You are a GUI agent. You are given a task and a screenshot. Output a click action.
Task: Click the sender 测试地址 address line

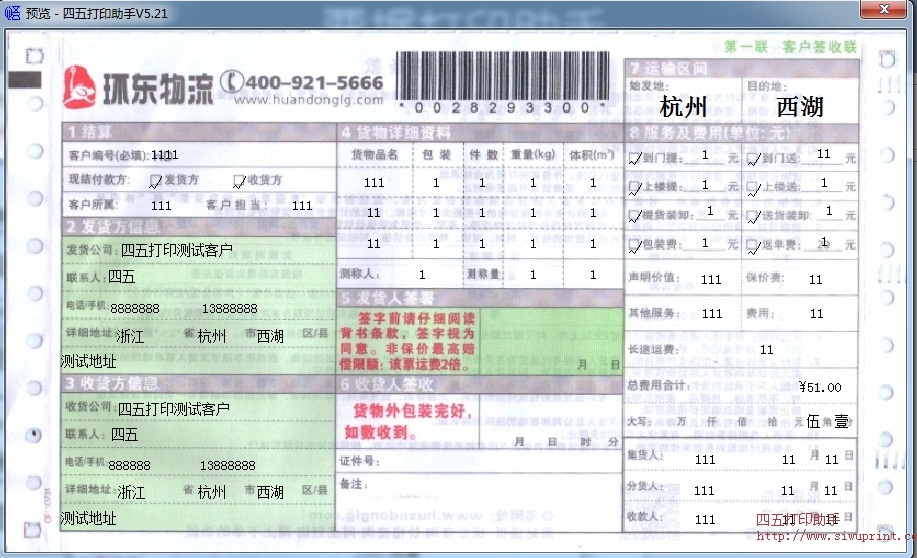88,361
